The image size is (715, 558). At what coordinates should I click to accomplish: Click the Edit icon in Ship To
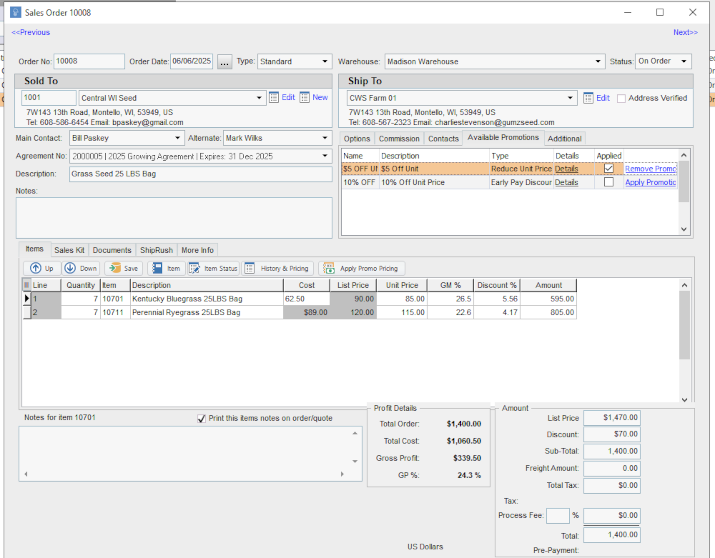point(588,98)
